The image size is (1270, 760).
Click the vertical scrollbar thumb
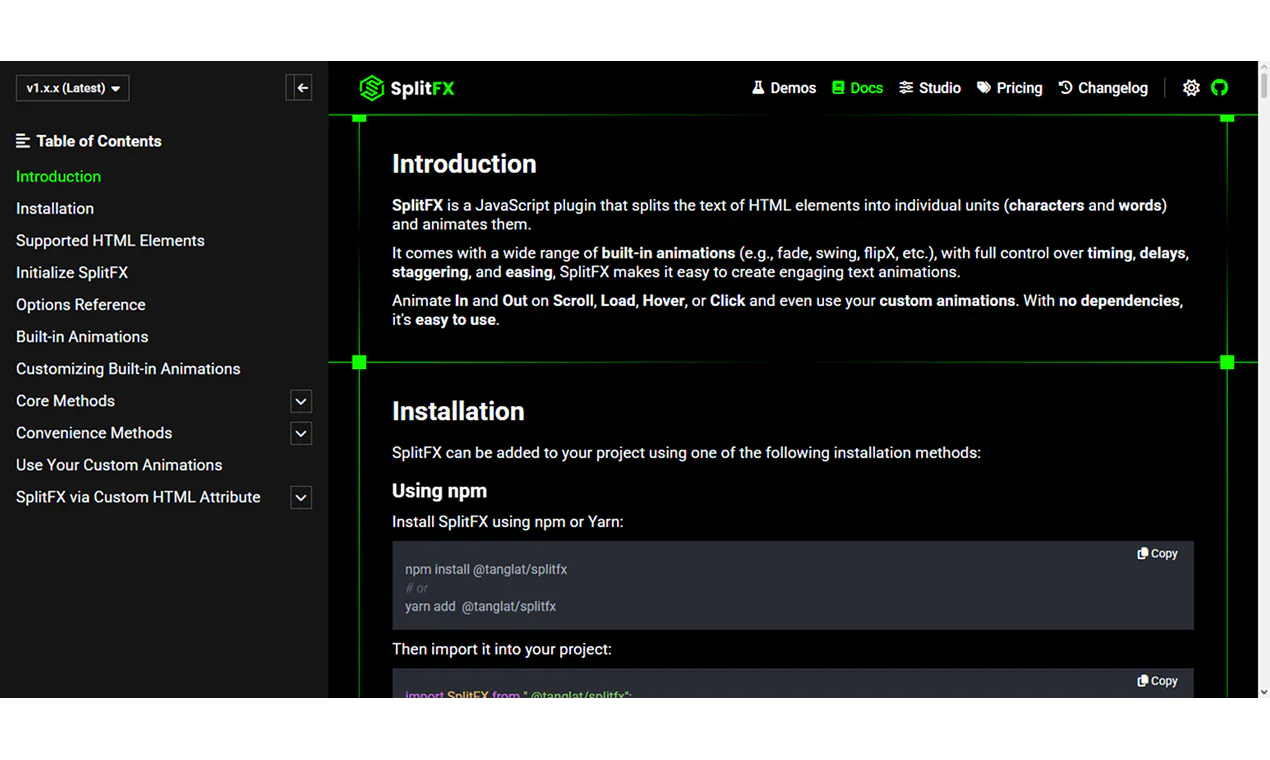tap(1264, 87)
